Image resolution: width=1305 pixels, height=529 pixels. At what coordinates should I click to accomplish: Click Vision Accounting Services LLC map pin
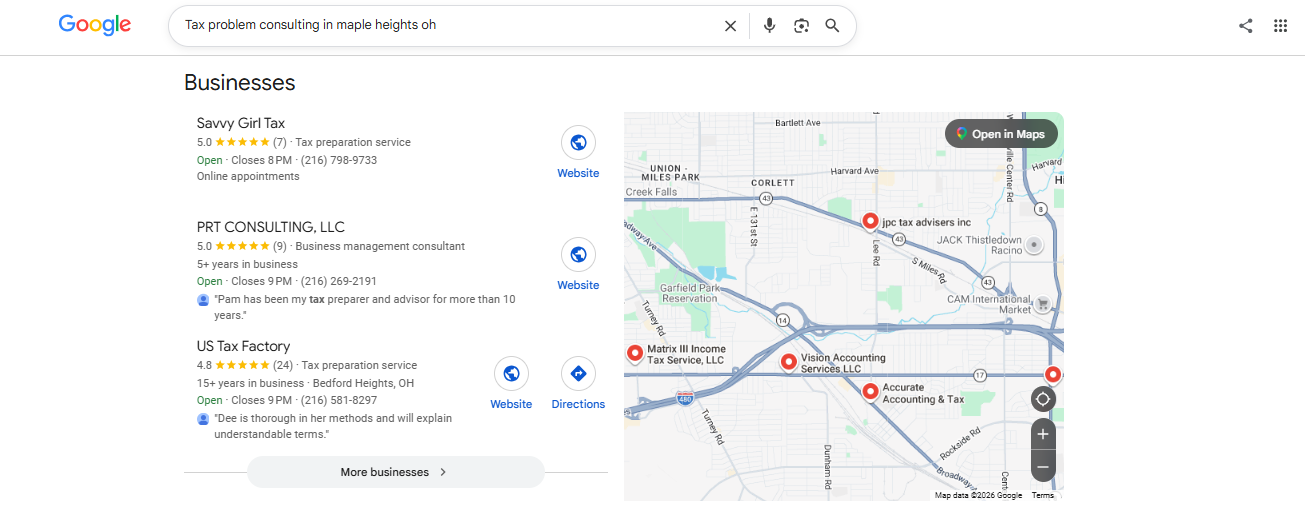coord(788,361)
